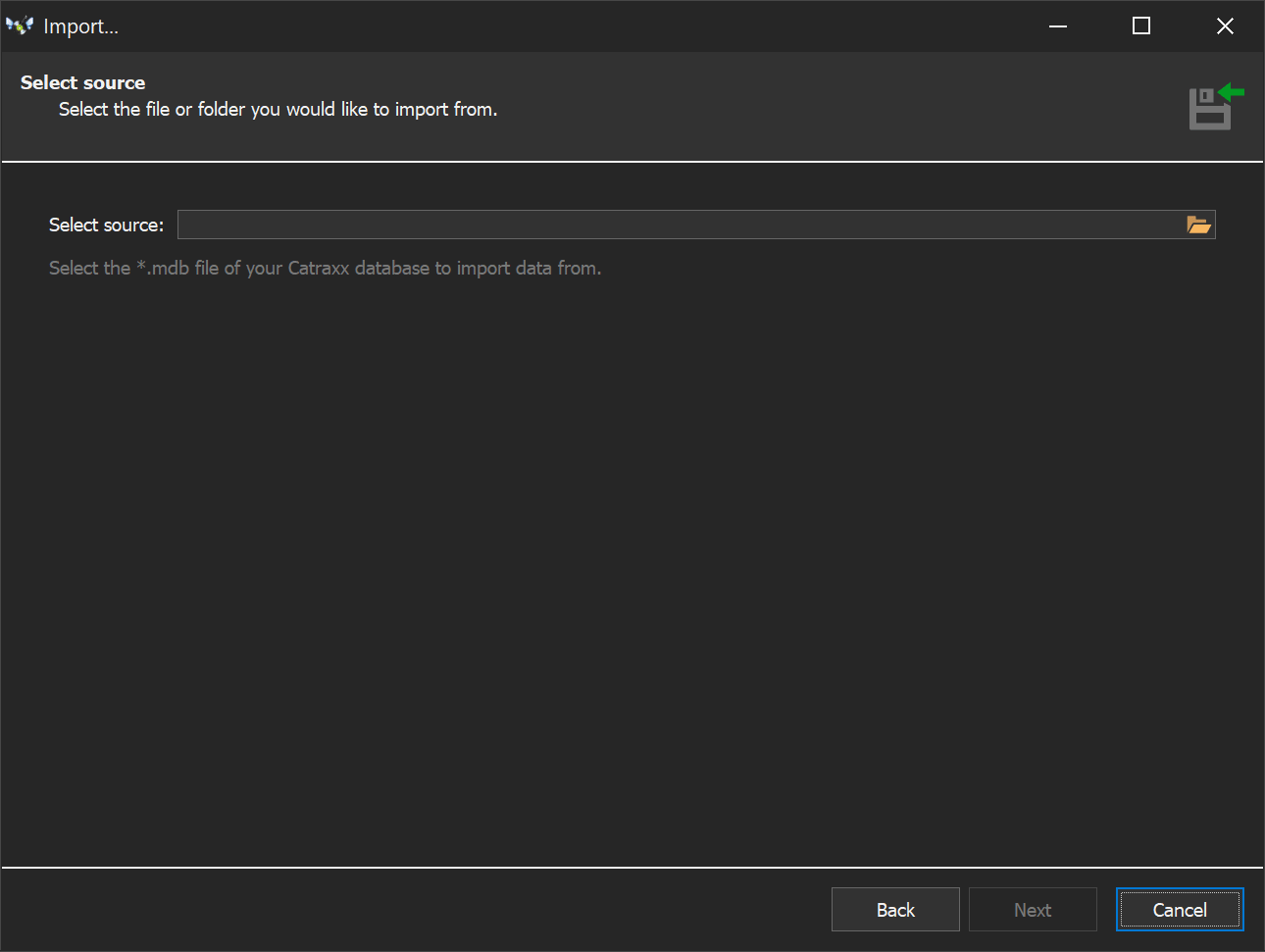
Task: Focus the Select source path field
Action: [677, 225]
